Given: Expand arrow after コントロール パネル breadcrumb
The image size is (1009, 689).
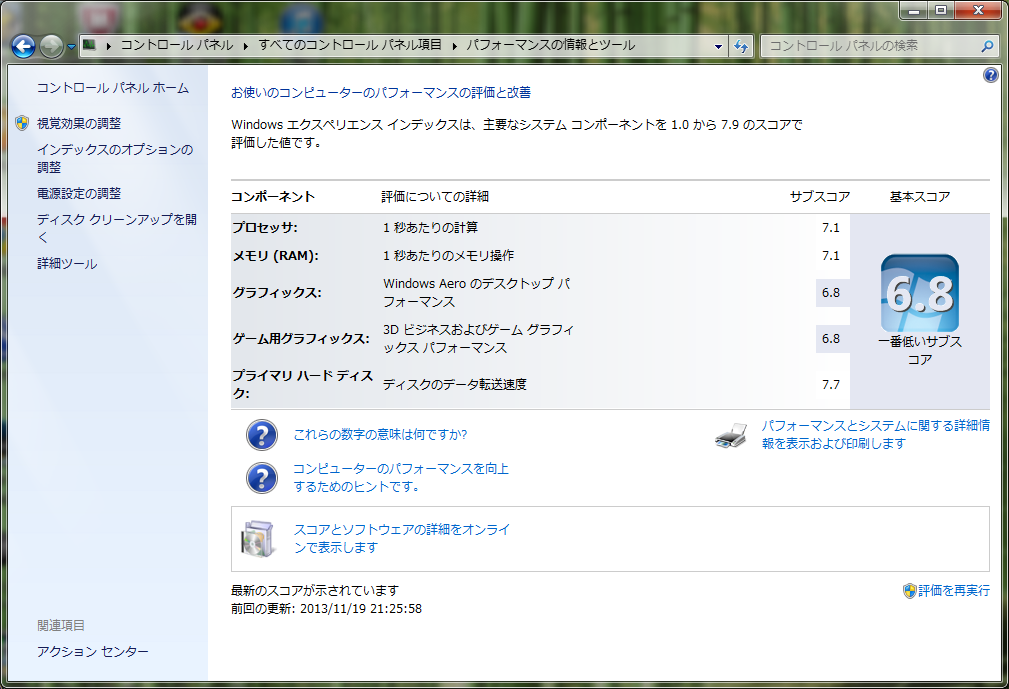Looking at the screenshot, I should point(246,46).
